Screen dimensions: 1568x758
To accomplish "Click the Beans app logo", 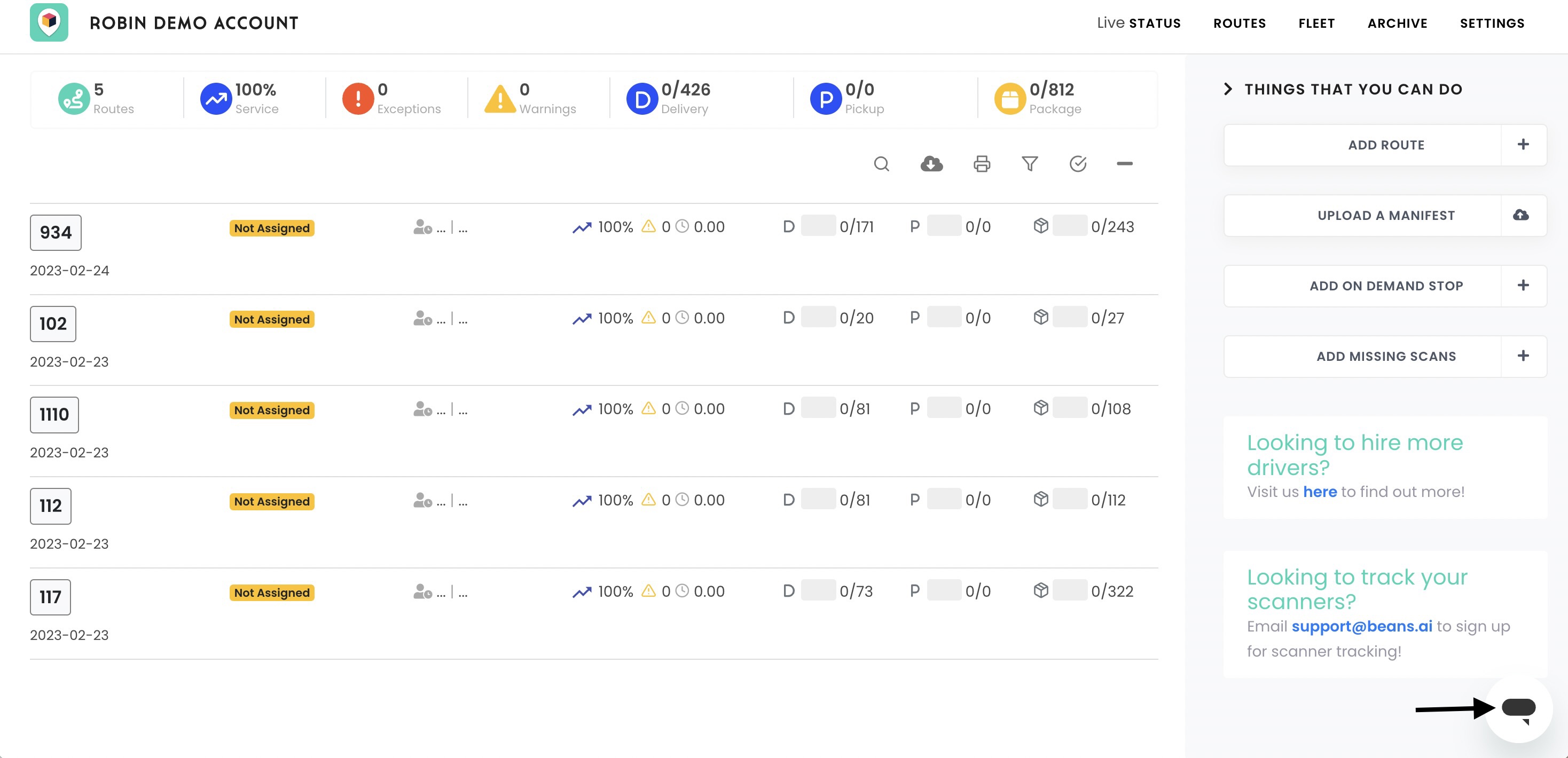I will [x=49, y=22].
